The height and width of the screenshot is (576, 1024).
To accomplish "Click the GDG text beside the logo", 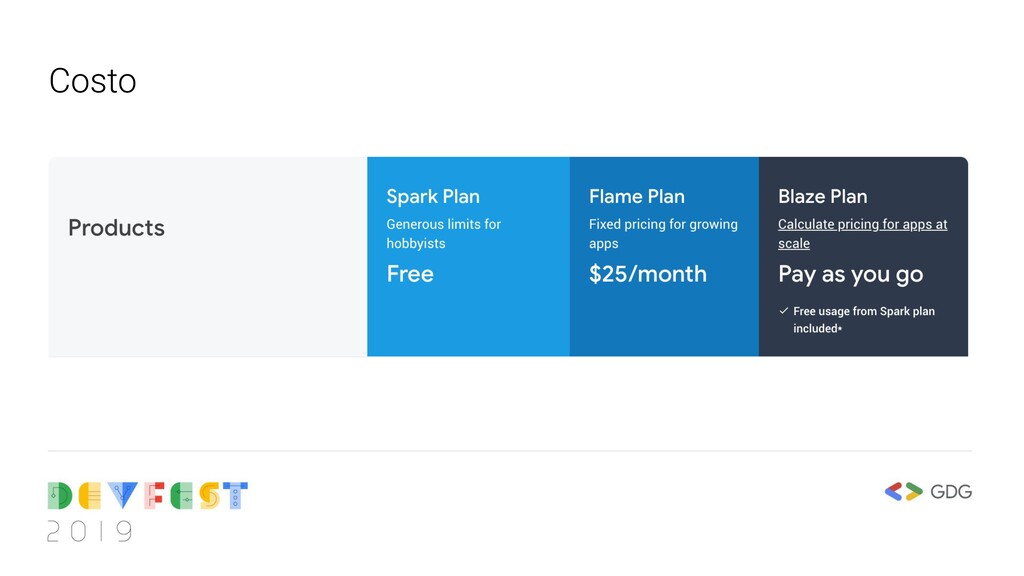I will click(951, 491).
